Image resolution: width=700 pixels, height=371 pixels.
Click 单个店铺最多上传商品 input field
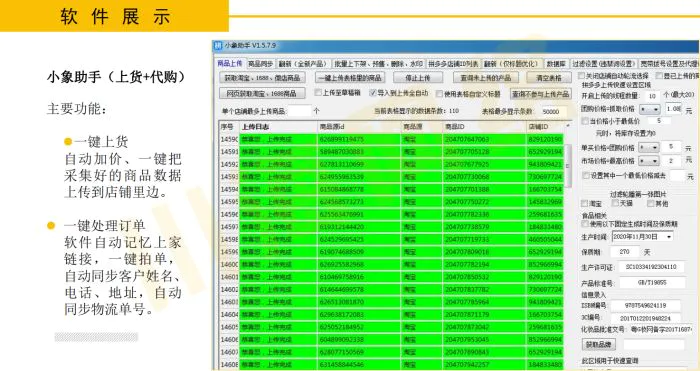(x=299, y=111)
